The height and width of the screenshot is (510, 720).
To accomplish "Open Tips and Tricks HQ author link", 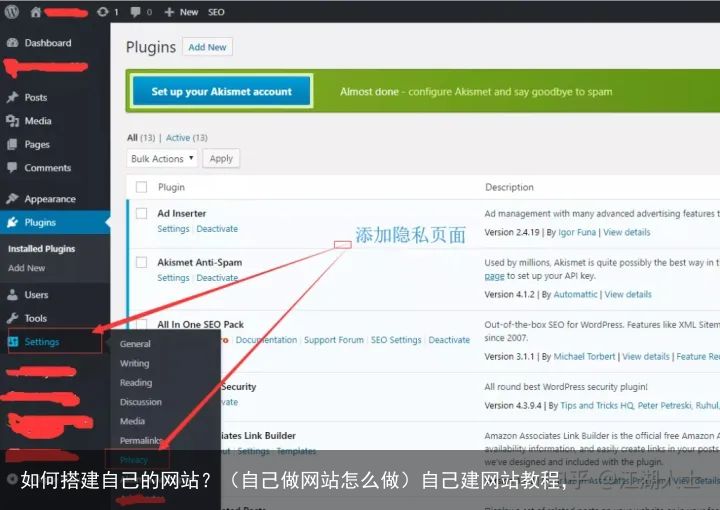I will (597, 405).
